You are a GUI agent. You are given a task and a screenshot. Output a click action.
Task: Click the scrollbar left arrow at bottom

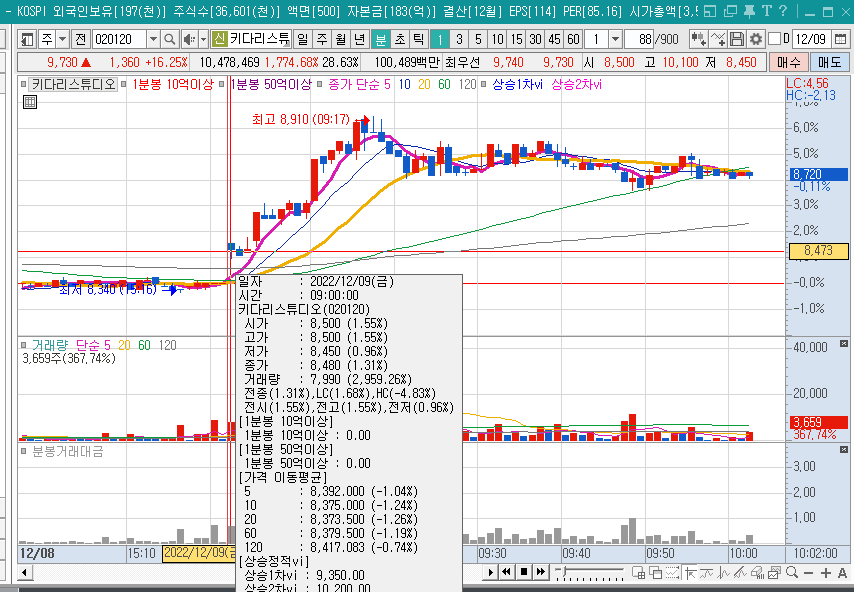pyautogui.click(x=25, y=573)
